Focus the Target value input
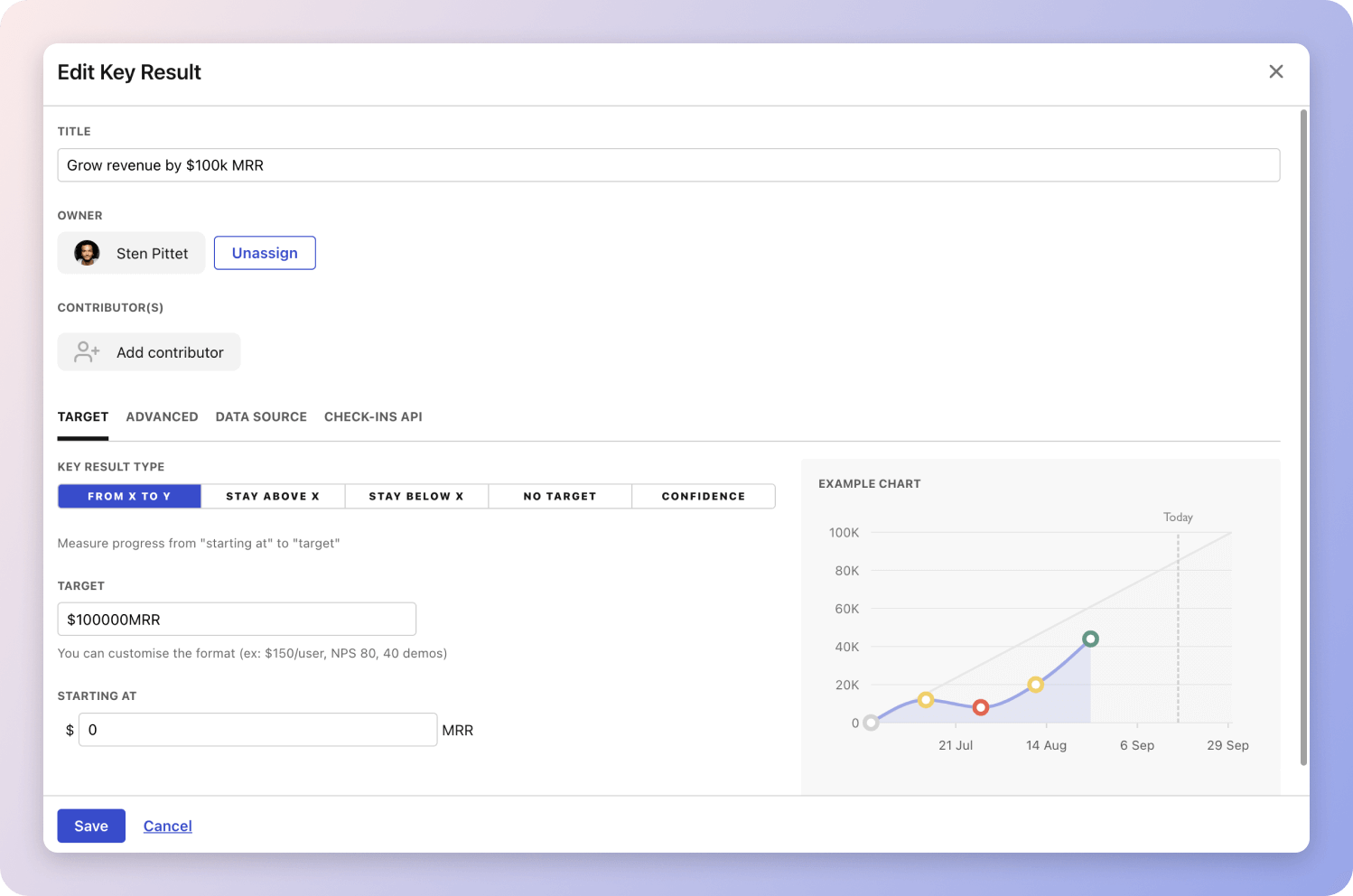 click(237, 620)
